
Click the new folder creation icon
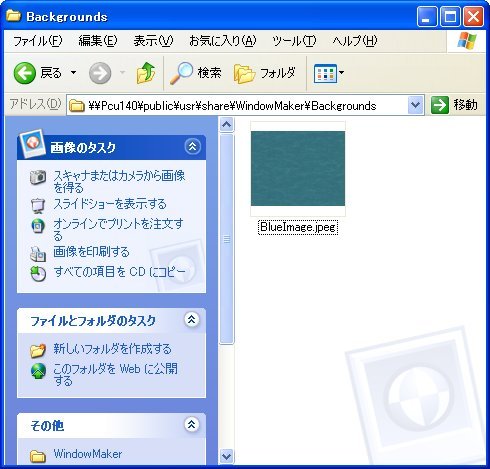coord(38,350)
